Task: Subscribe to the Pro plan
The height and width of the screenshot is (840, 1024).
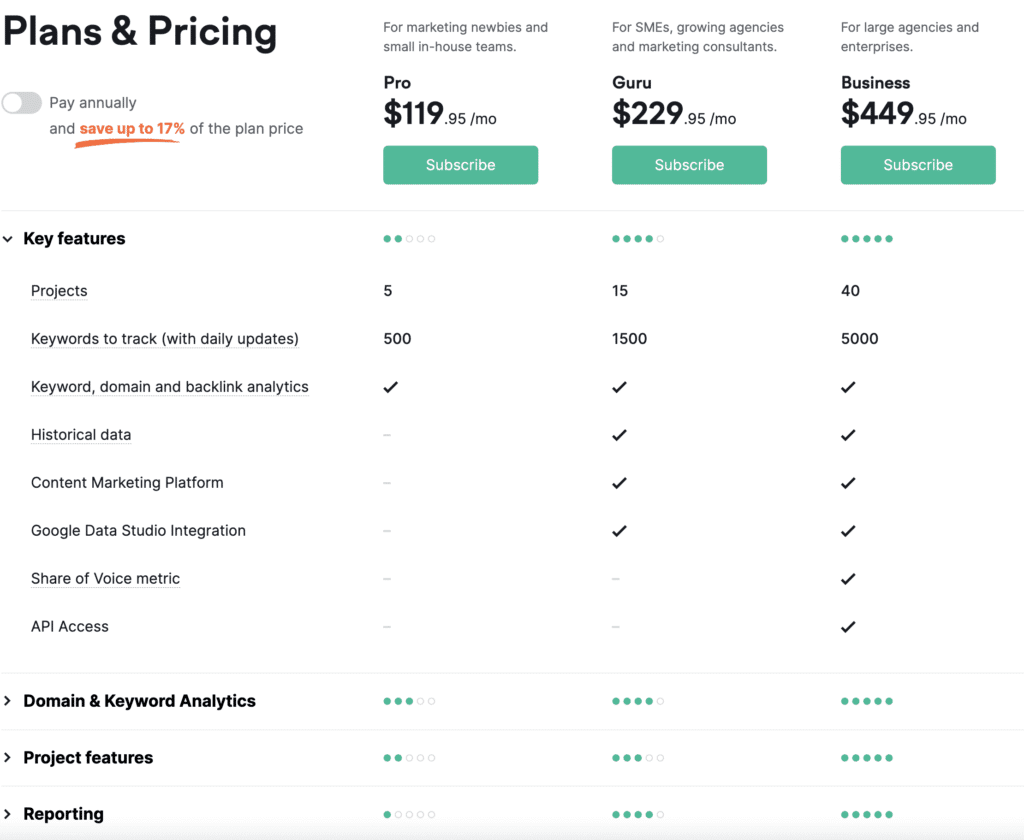Action: [x=460, y=165]
